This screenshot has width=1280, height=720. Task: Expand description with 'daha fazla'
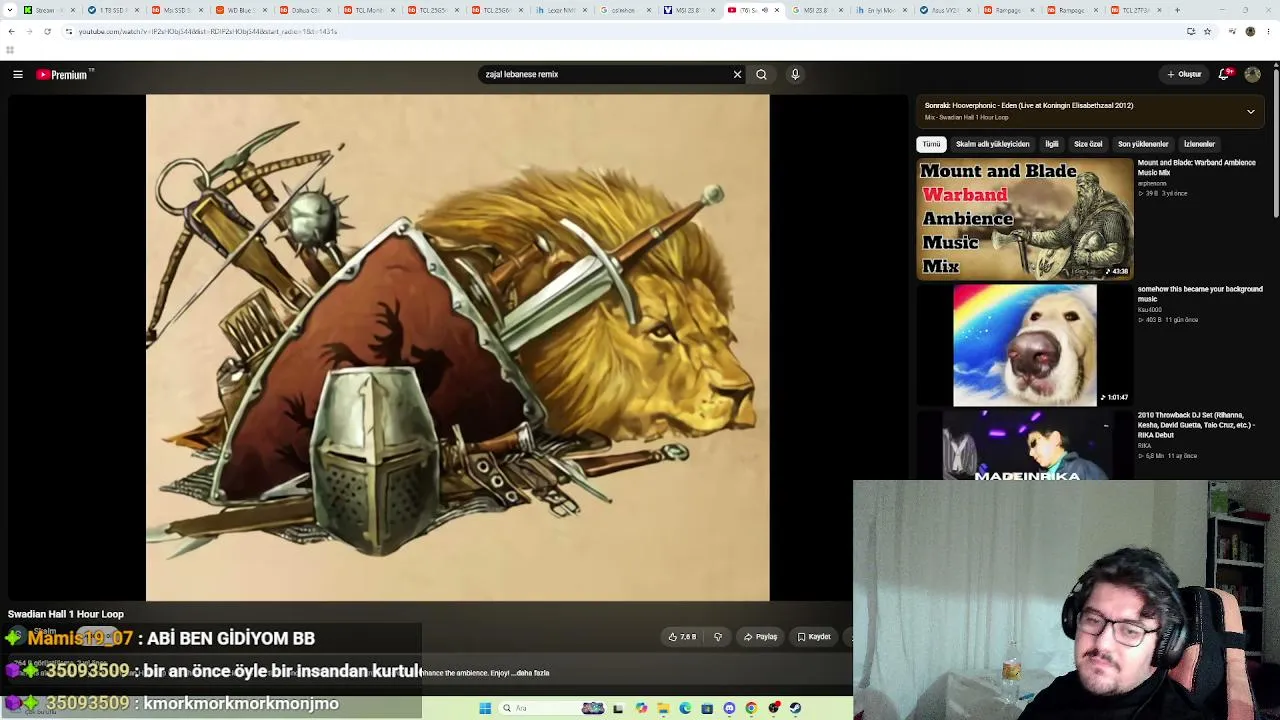click(x=532, y=673)
